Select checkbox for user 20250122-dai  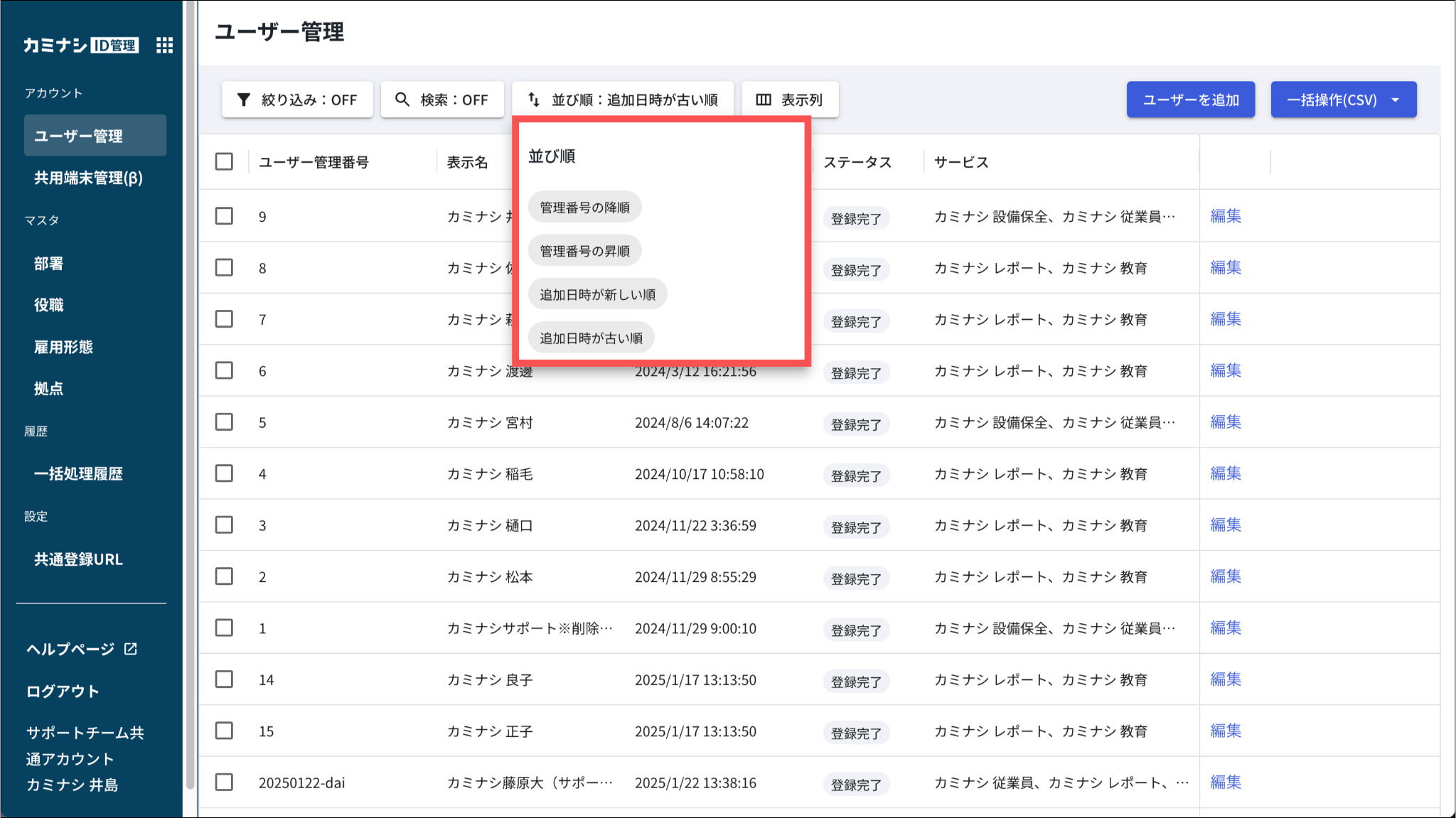pos(224,782)
